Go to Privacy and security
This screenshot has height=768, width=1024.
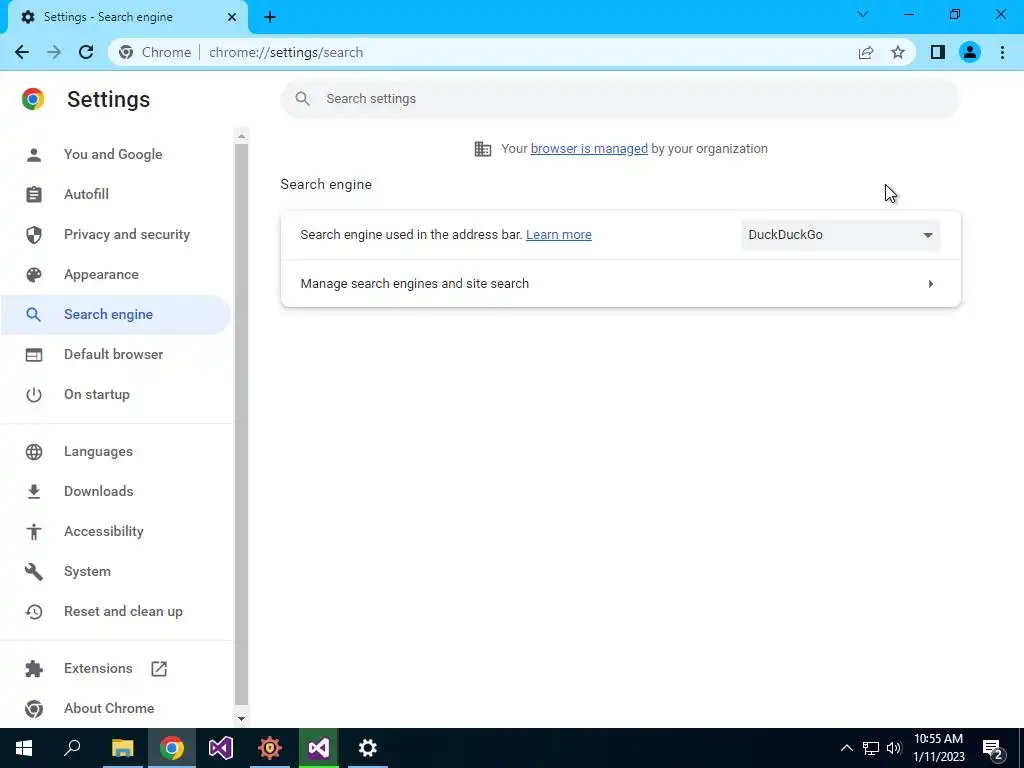tap(127, 234)
